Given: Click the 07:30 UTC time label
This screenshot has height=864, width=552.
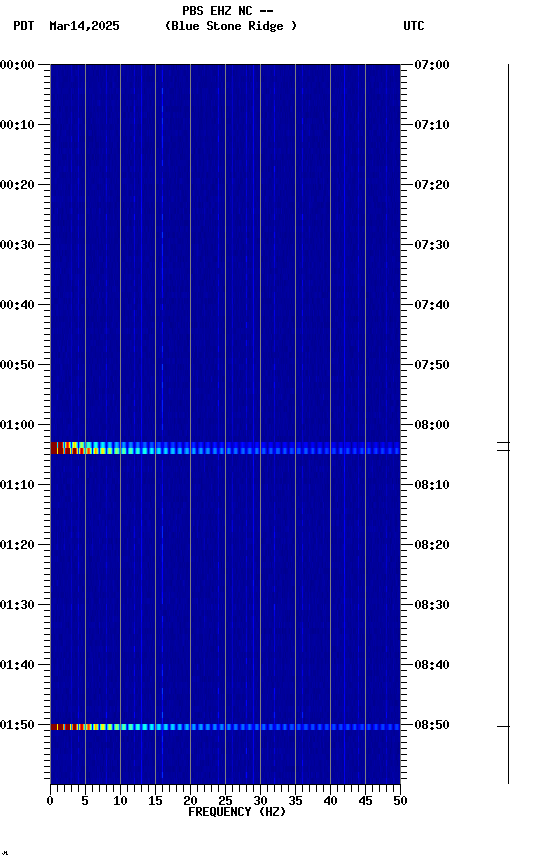Looking at the screenshot, I should tap(432, 245).
